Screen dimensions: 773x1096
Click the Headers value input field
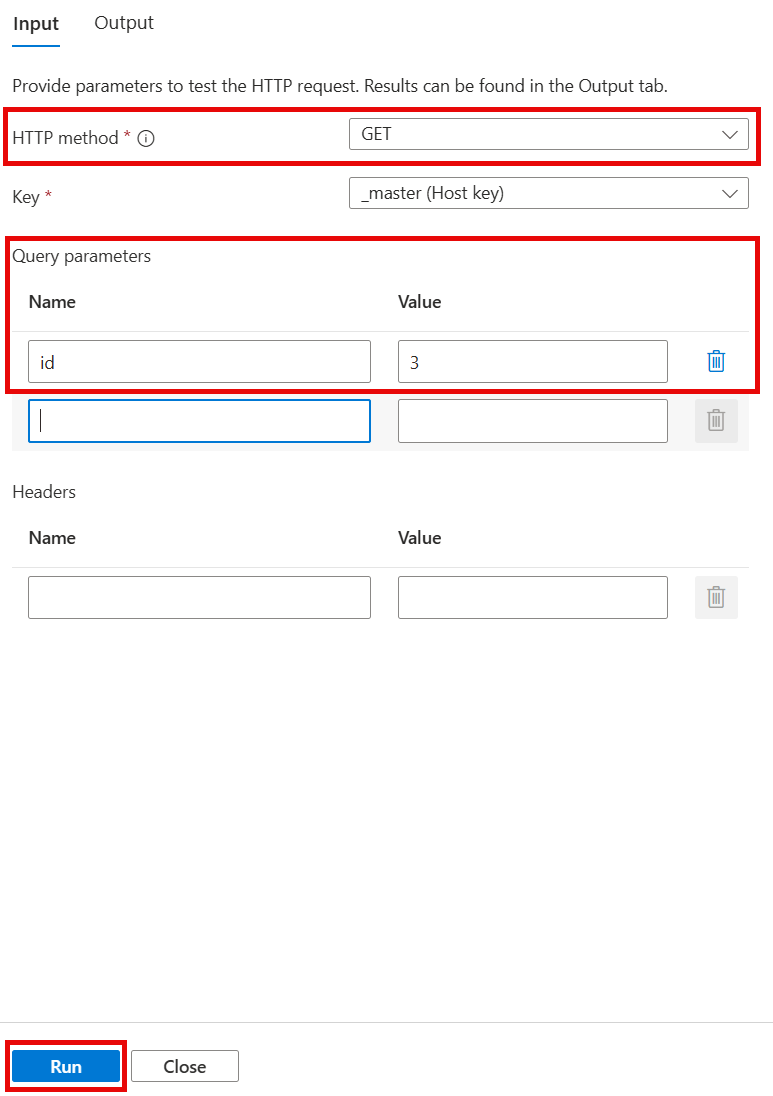[x=532, y=597]
